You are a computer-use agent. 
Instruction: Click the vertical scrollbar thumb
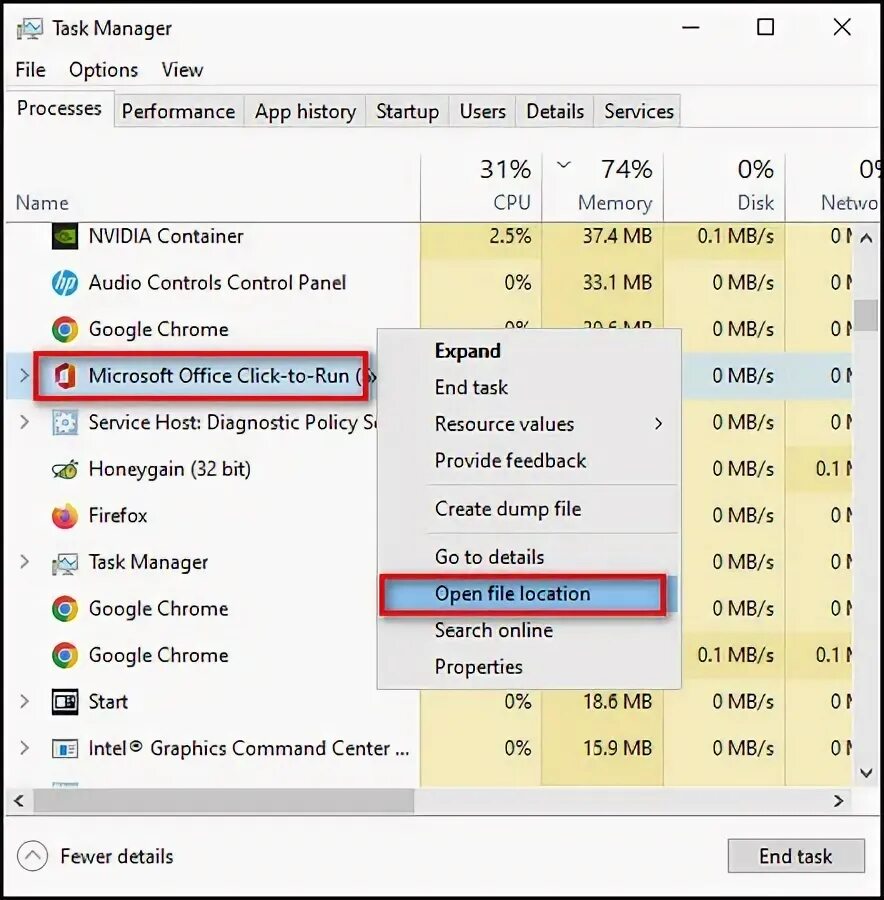866,316
